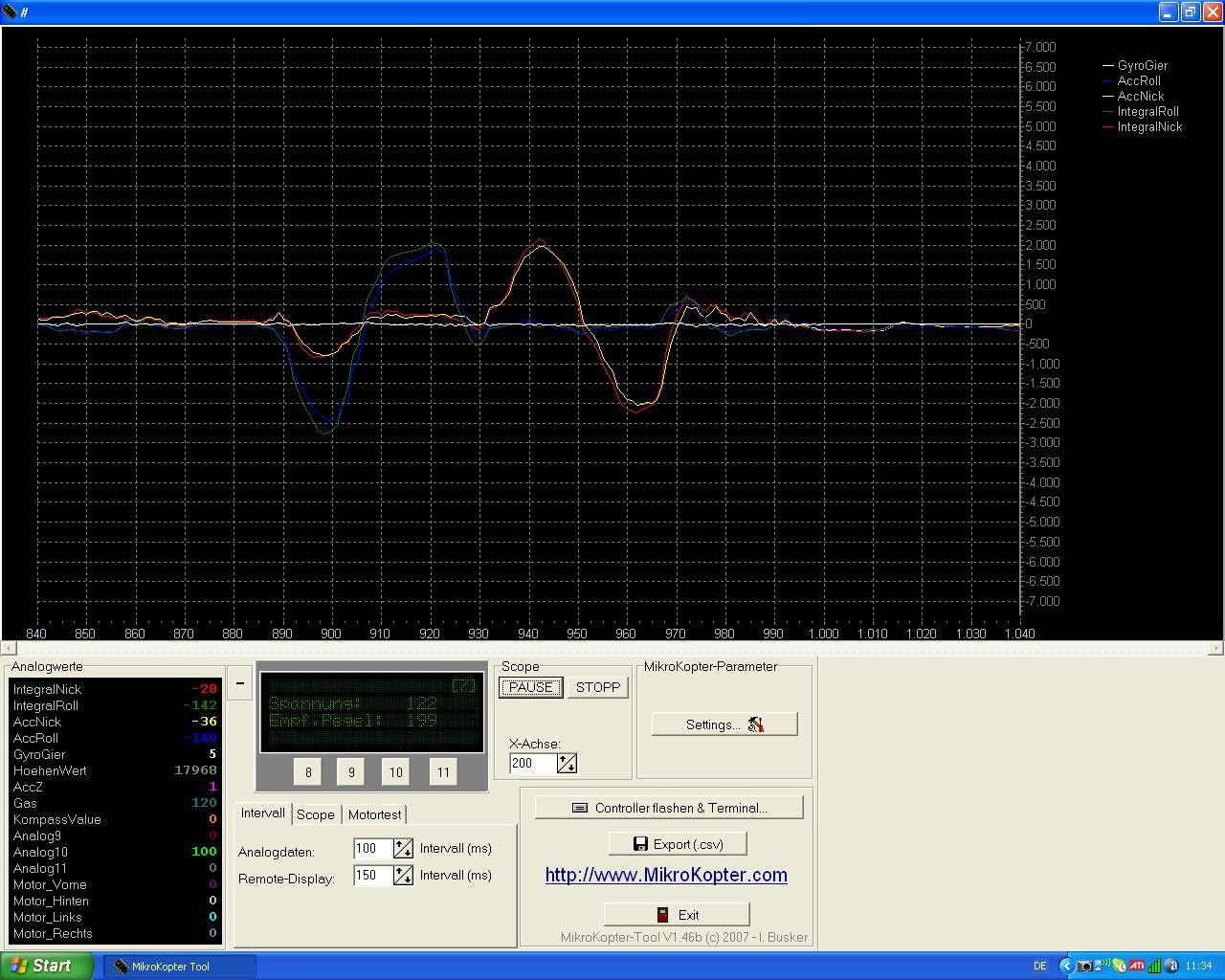Click the camera icon in system tray
The image size is (1225, 980).
point(1084,966)
